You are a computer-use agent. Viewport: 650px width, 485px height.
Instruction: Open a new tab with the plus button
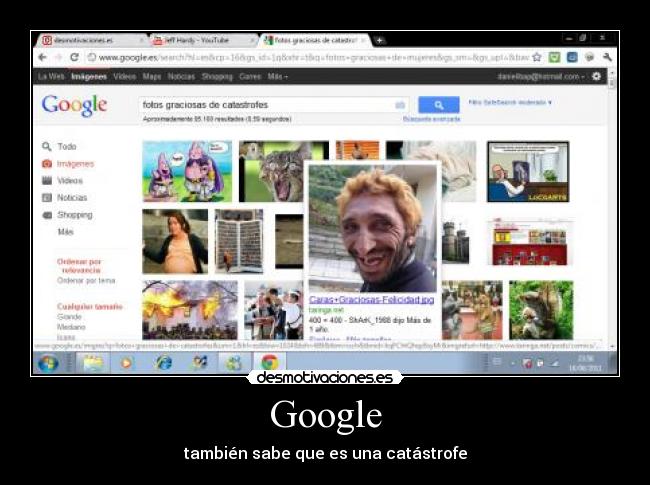pos(379,40)
